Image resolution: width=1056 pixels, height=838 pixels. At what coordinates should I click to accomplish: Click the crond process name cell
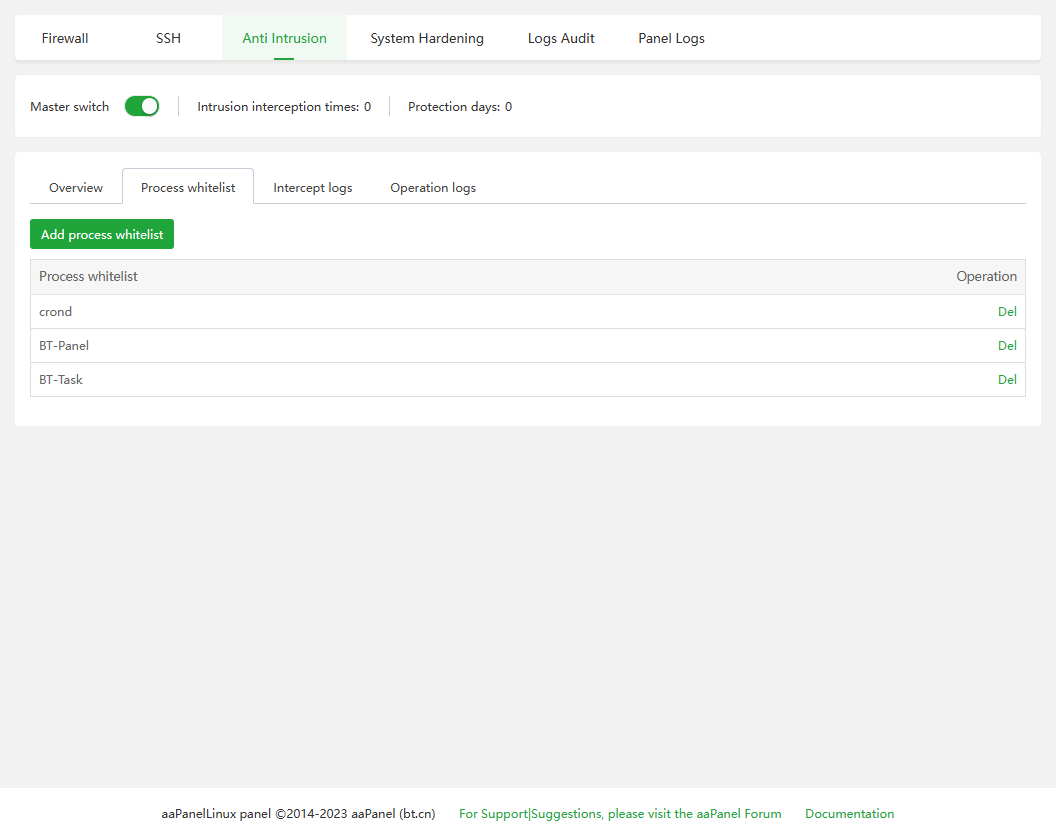(x=56, y=311)
